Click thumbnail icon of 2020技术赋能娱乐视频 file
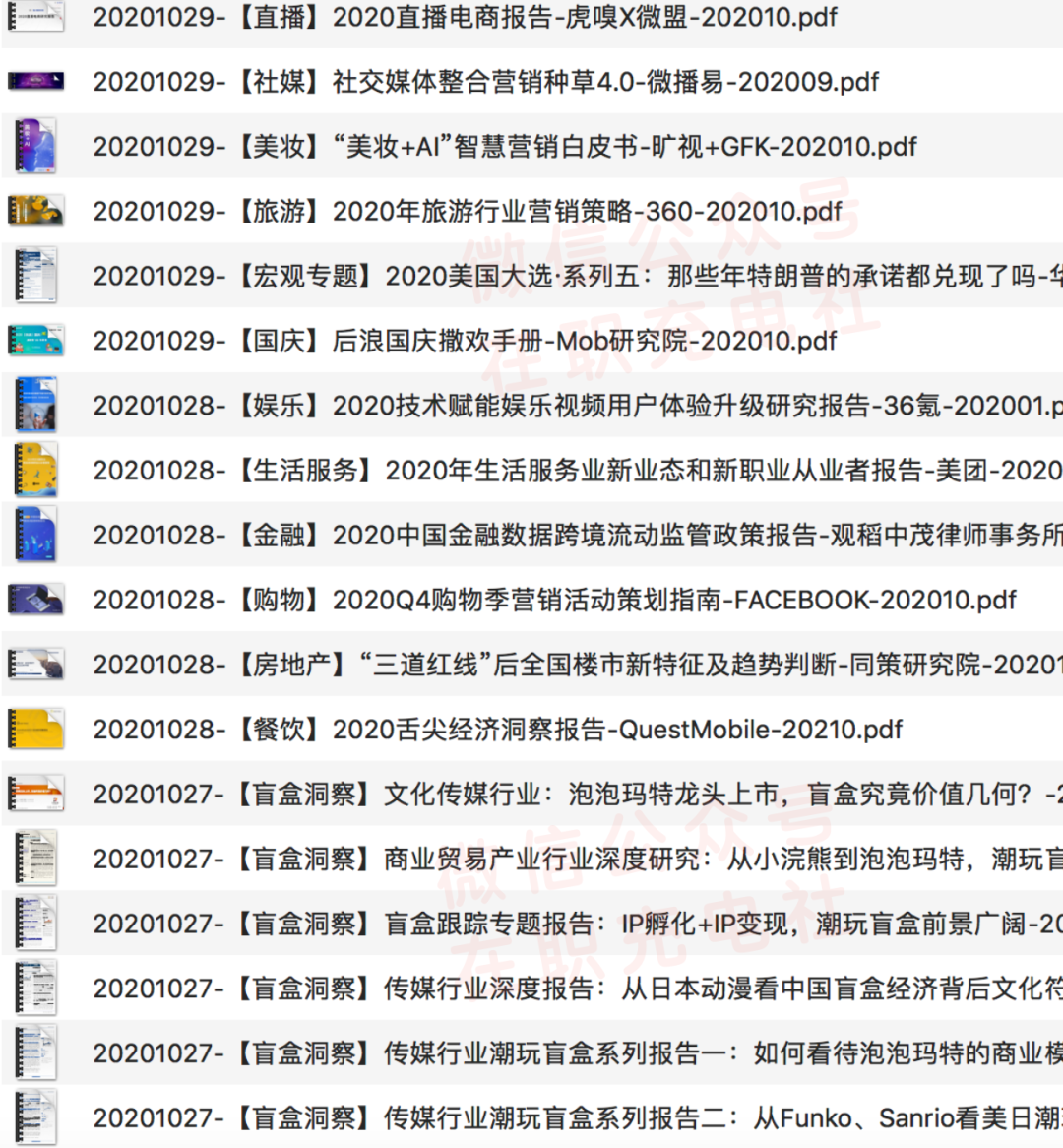The width and height of the screenshot is (1063, 1148). tap(35, 405)
